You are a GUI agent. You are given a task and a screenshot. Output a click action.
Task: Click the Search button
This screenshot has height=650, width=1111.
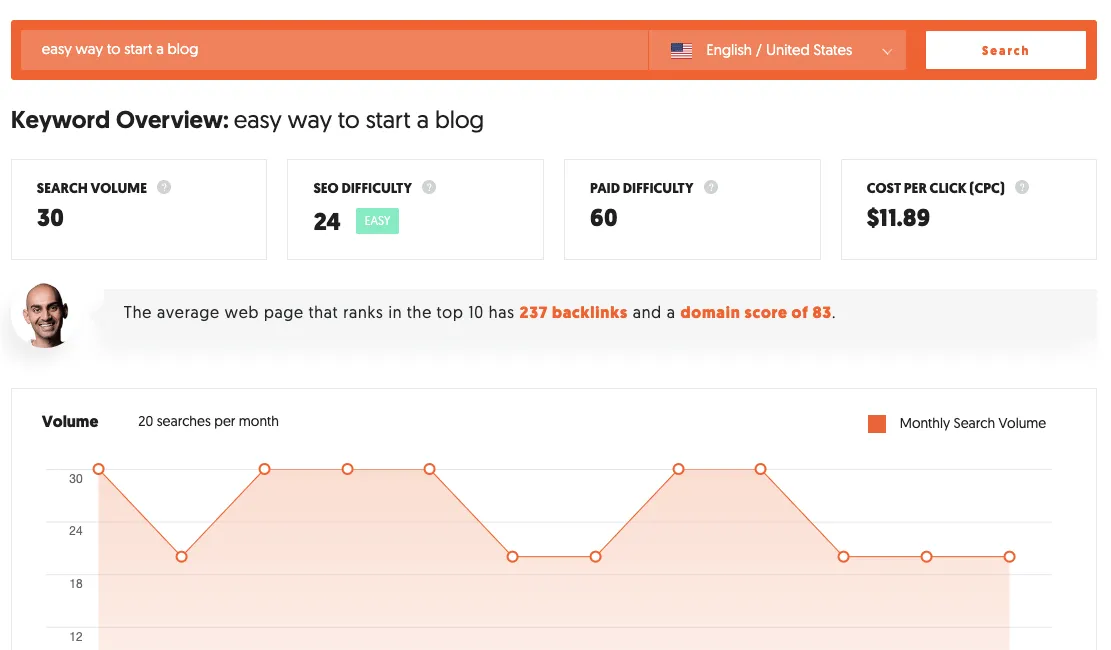point(1005,50)
